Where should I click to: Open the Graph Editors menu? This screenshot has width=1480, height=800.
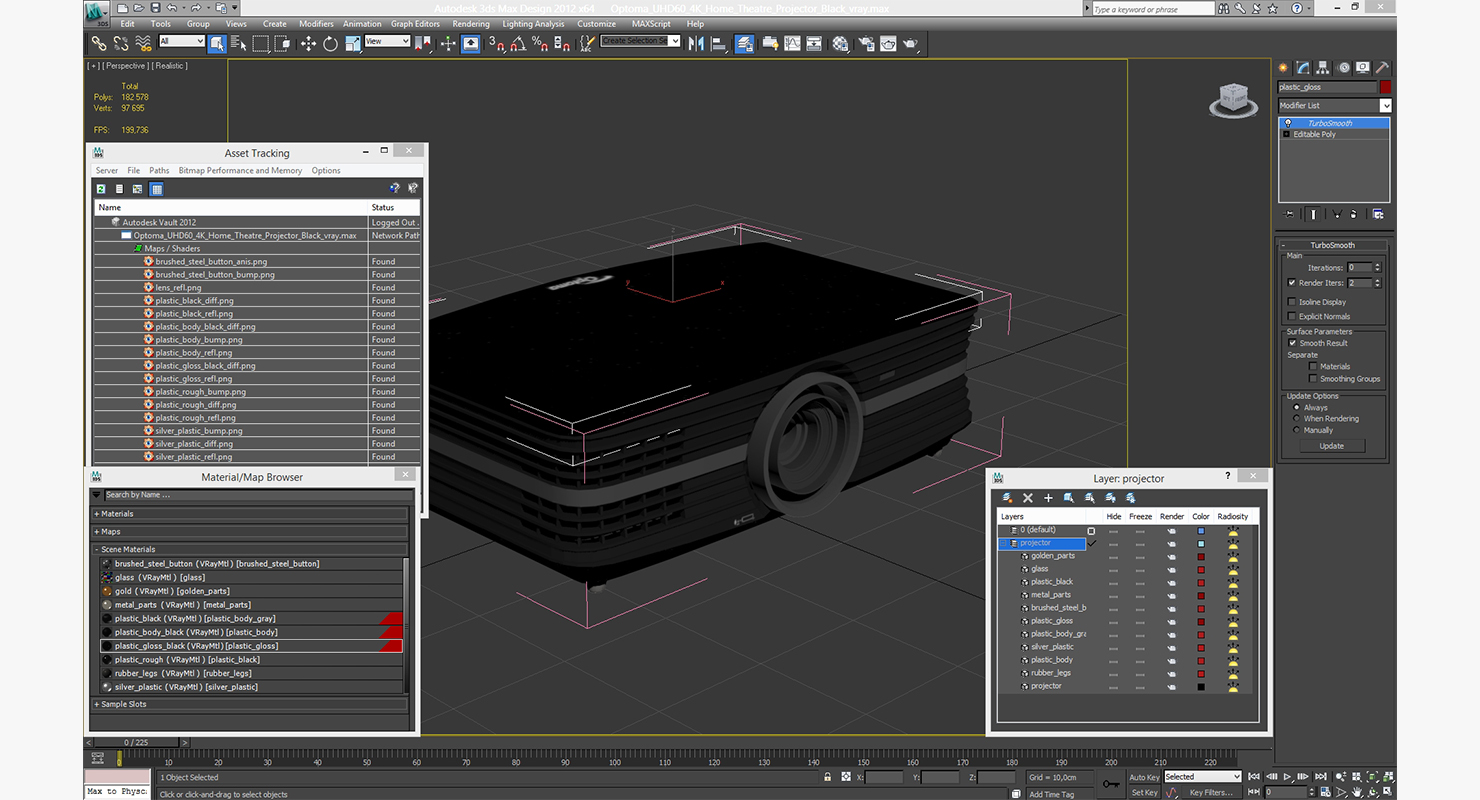[415, 24]
